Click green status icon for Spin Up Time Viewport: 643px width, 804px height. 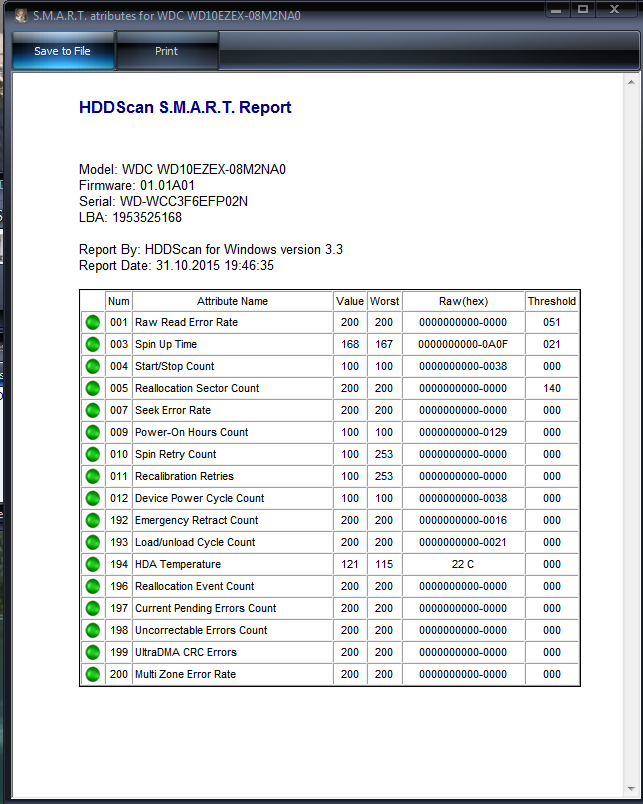point(93,345)
